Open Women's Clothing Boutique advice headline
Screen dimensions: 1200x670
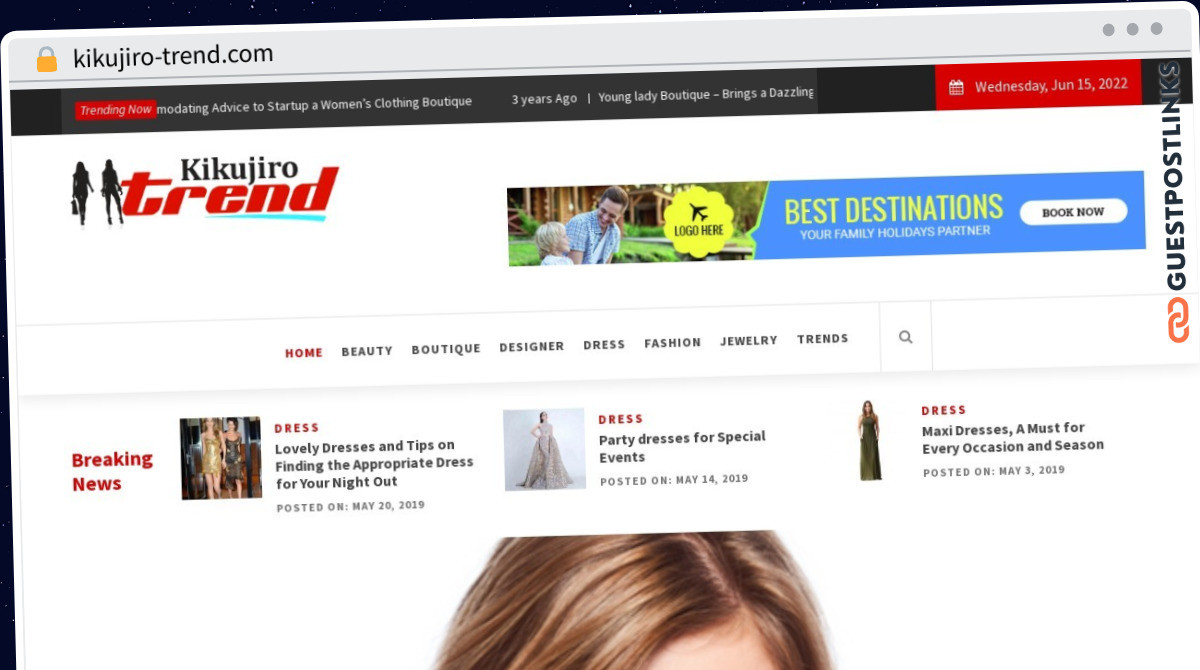click(314, 103)
